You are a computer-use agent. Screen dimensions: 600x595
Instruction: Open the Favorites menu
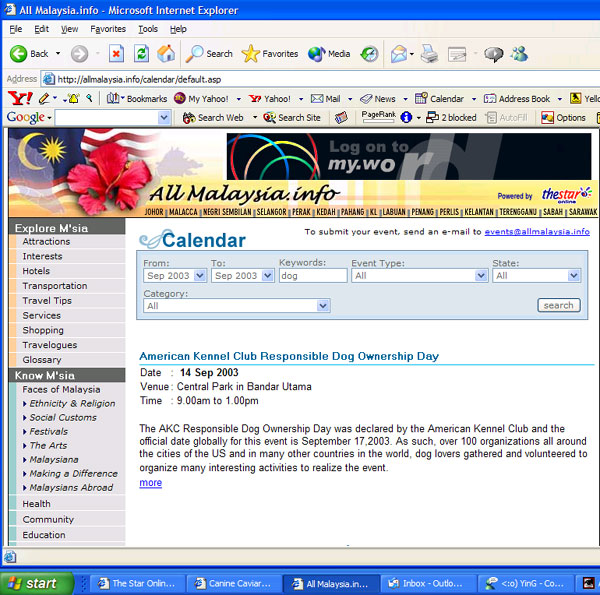click(x=108, y=29)
